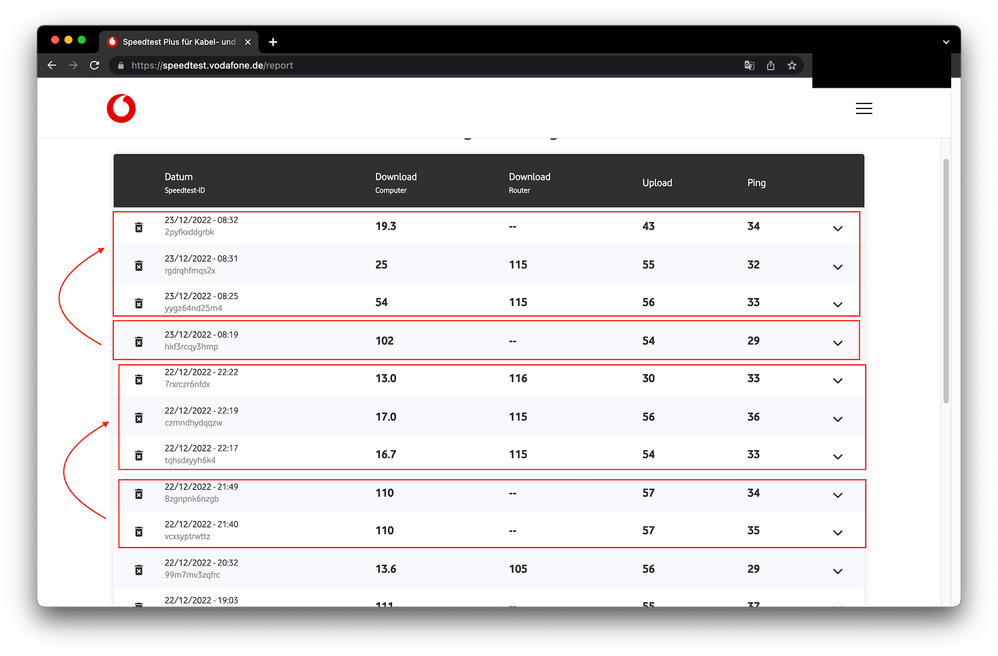Go forward in browser history
The width and height of the screenshot is (998, 656).
tap(73, 65)
